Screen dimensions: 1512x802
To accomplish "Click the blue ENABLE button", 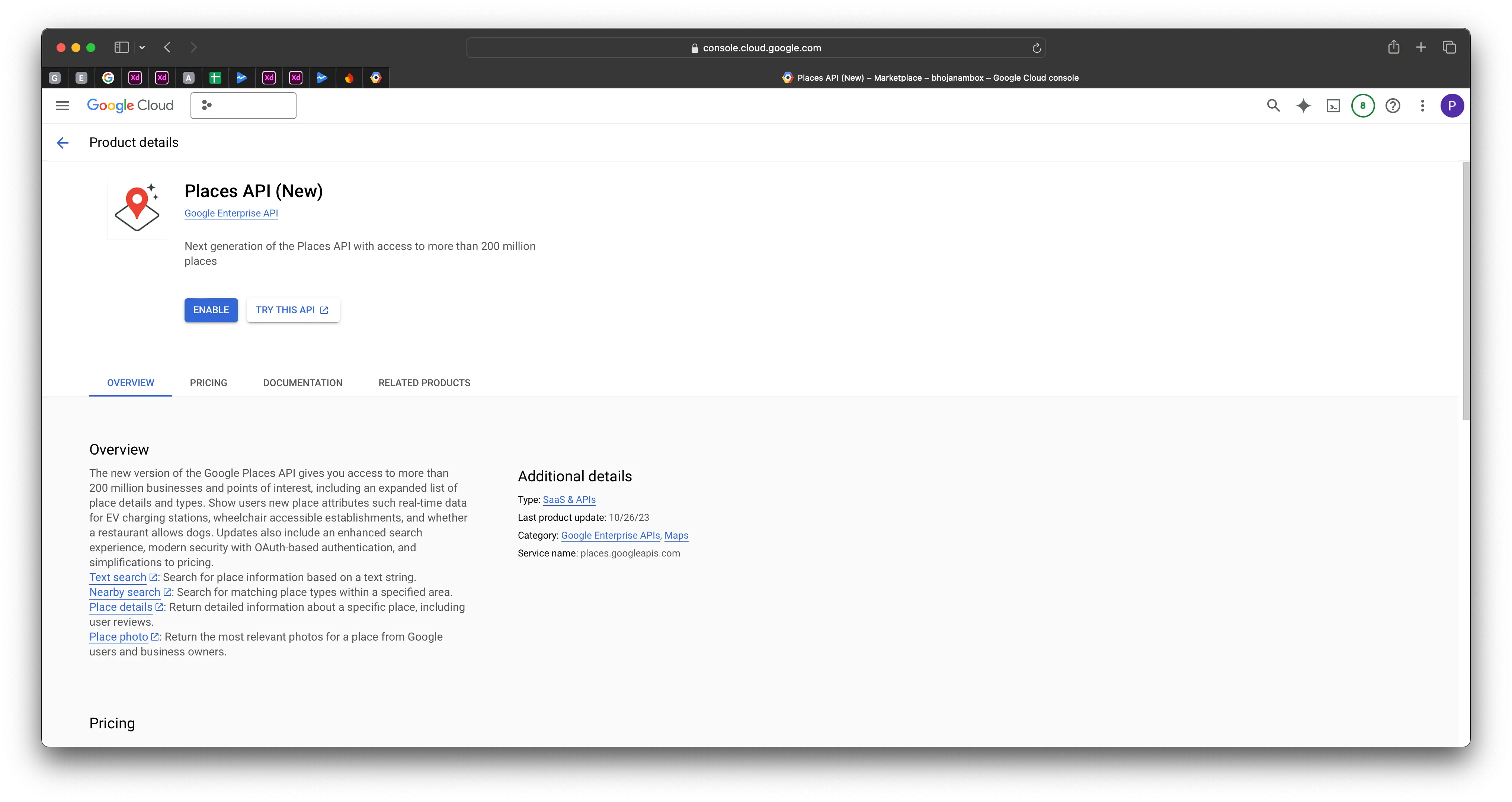I will (211, 310).
